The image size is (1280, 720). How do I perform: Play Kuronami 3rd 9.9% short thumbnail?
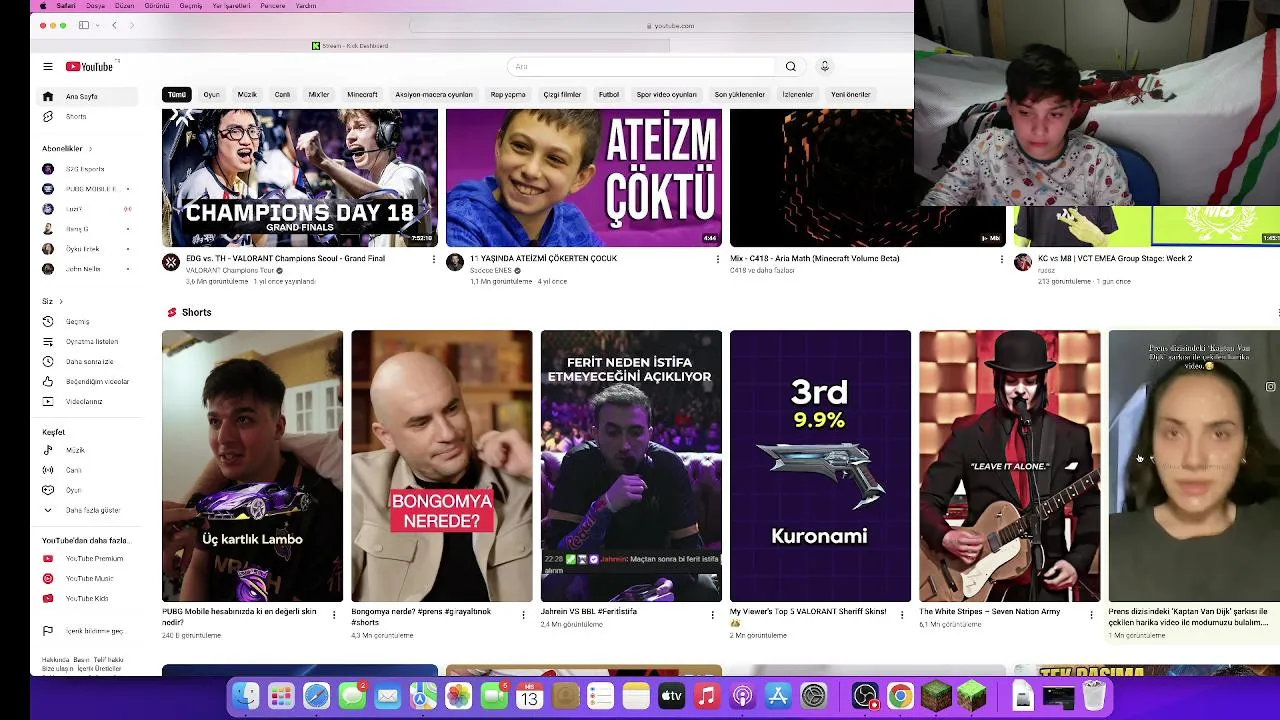820,466
